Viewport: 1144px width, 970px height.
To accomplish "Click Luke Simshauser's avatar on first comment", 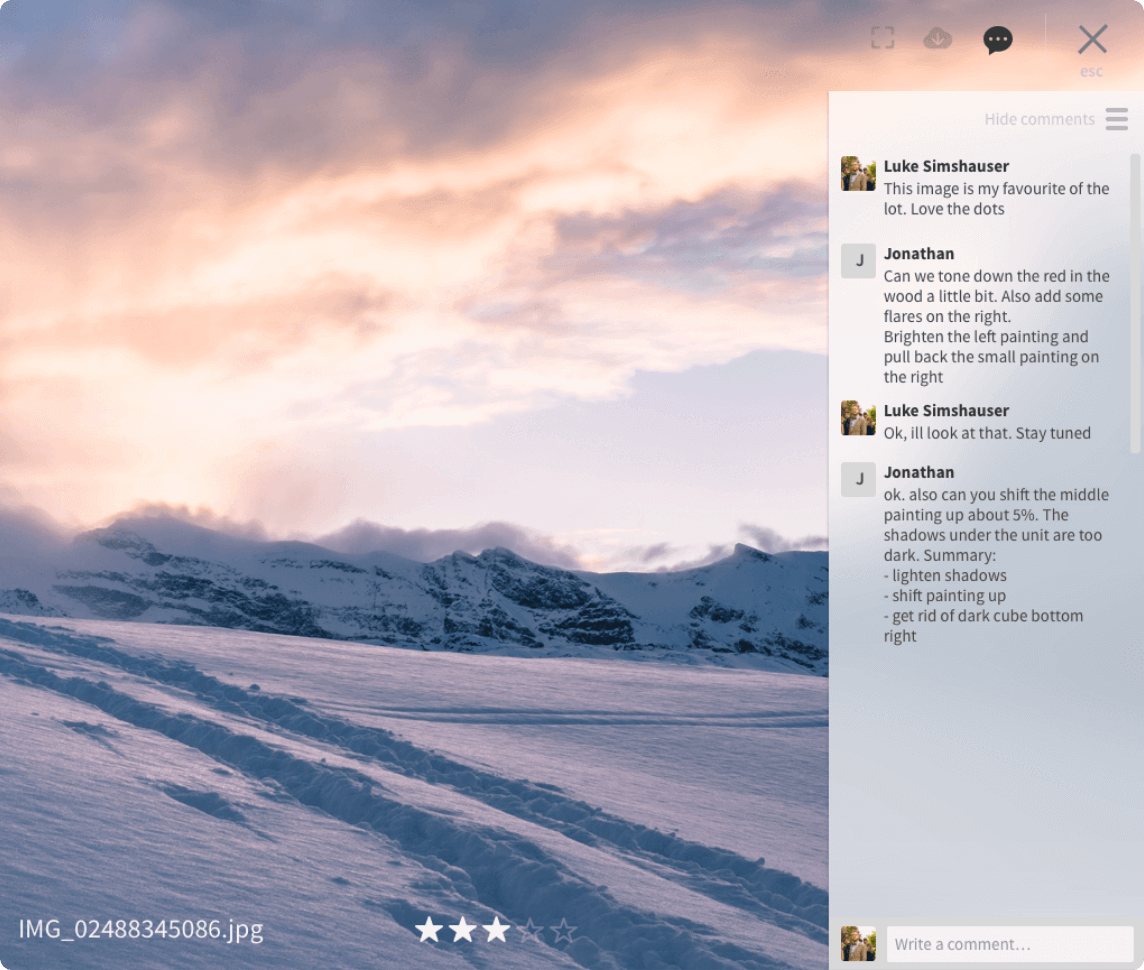I will 858,174.
